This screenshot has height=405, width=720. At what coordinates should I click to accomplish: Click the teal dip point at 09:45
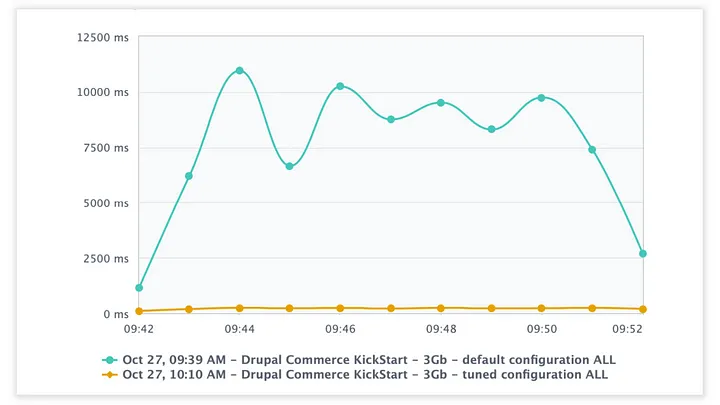289,166
